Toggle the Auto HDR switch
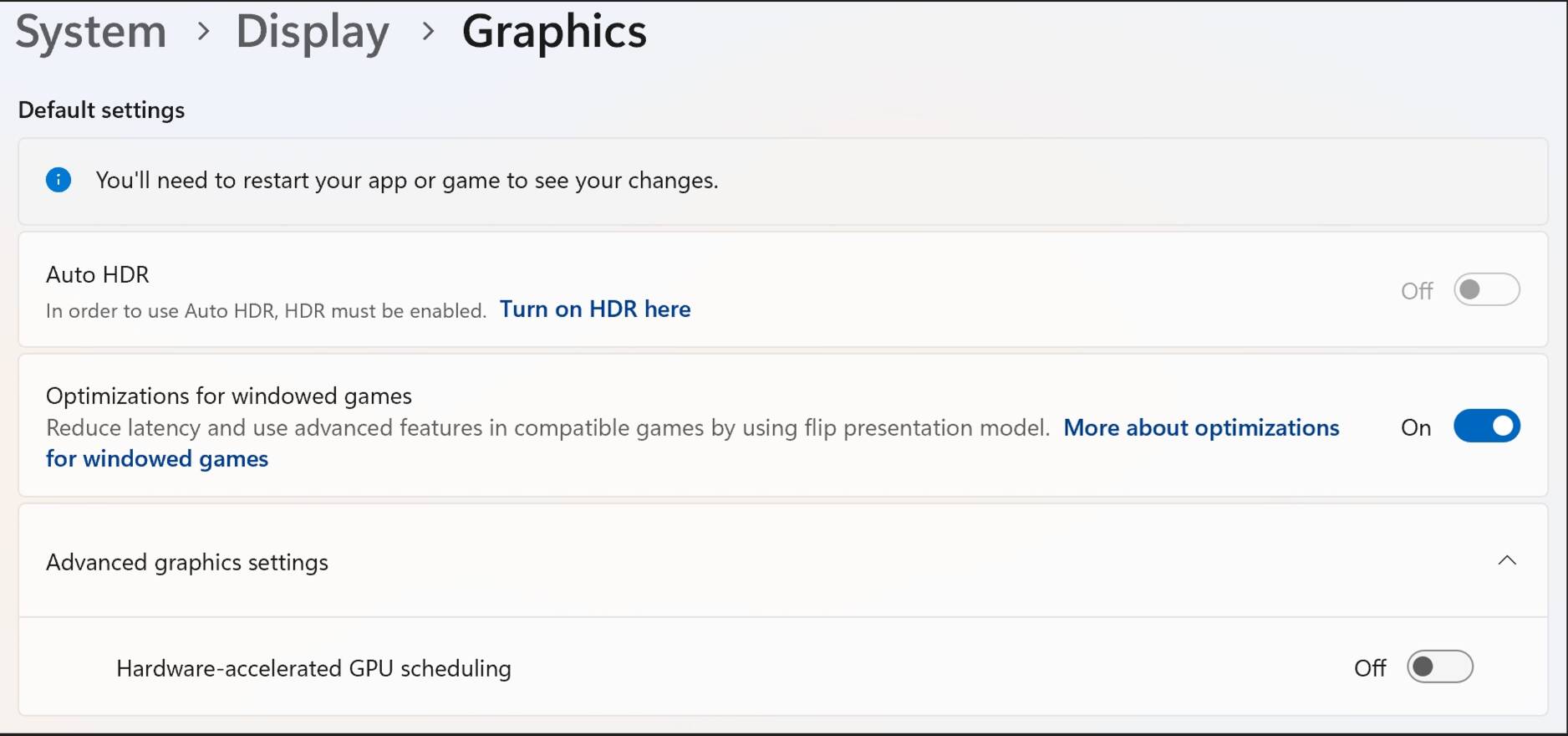This screenshot has height=736, width=1568. (x=1486, y=290)
